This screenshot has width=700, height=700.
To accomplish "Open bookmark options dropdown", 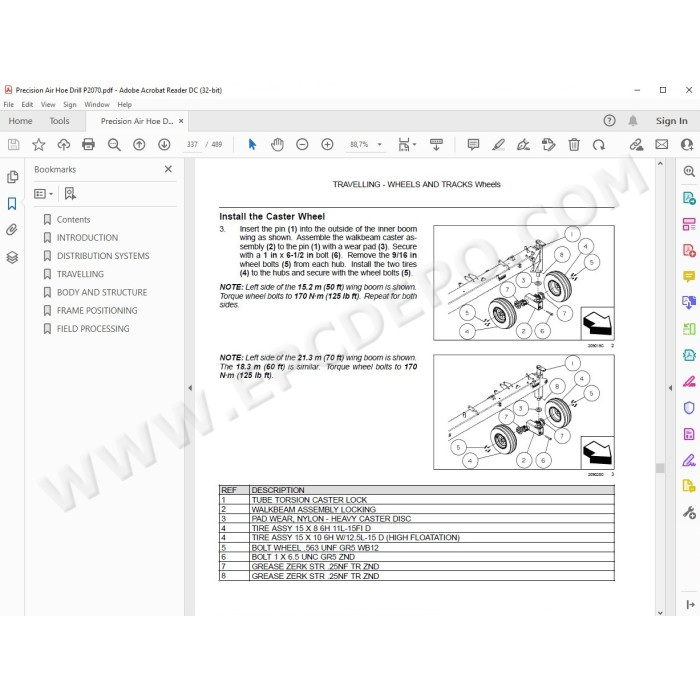I will pos(43,193).
